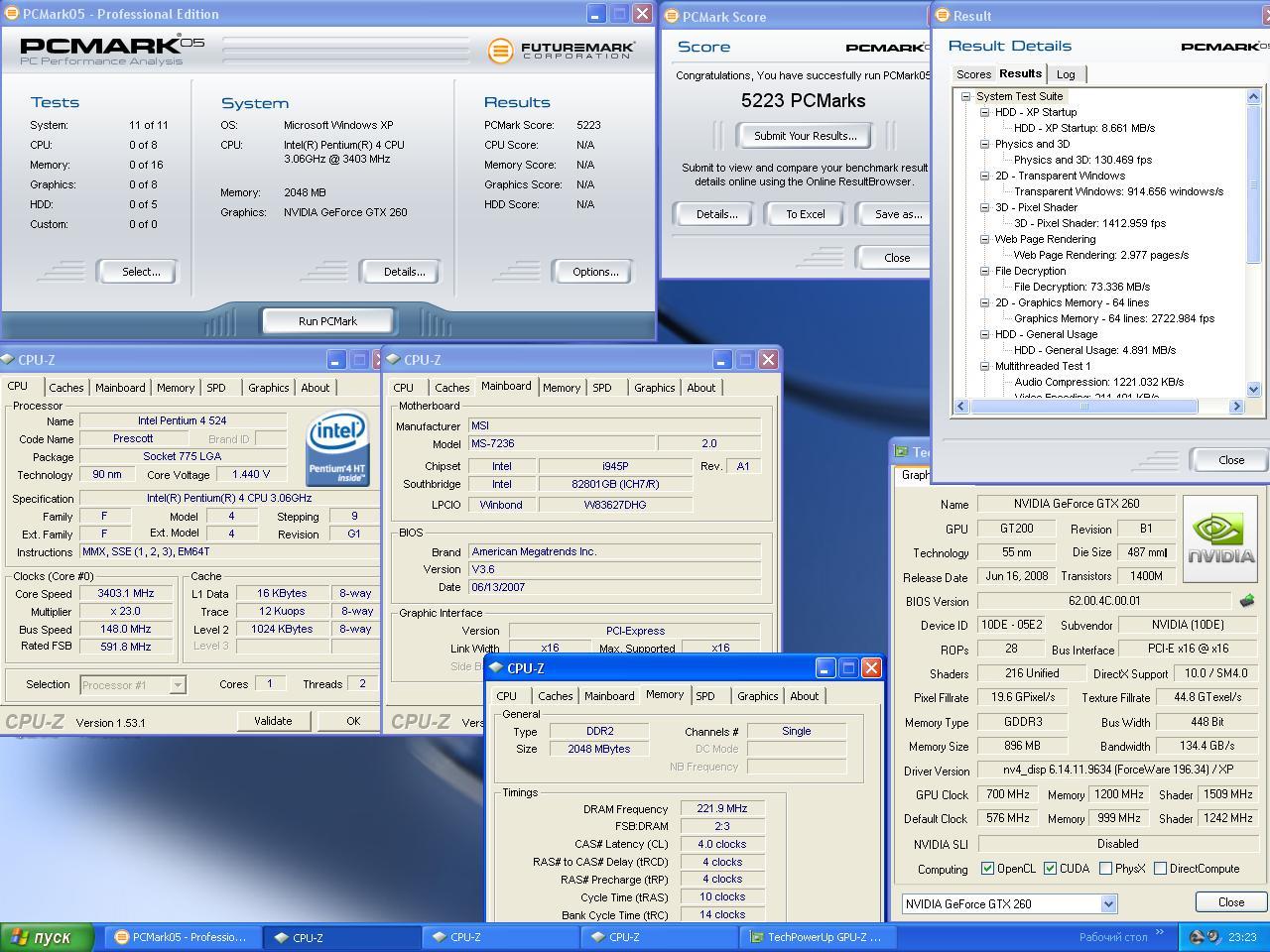Click the Options... button under Results
The height and width of the screenshot is (952, 1270).
[595, 272]
